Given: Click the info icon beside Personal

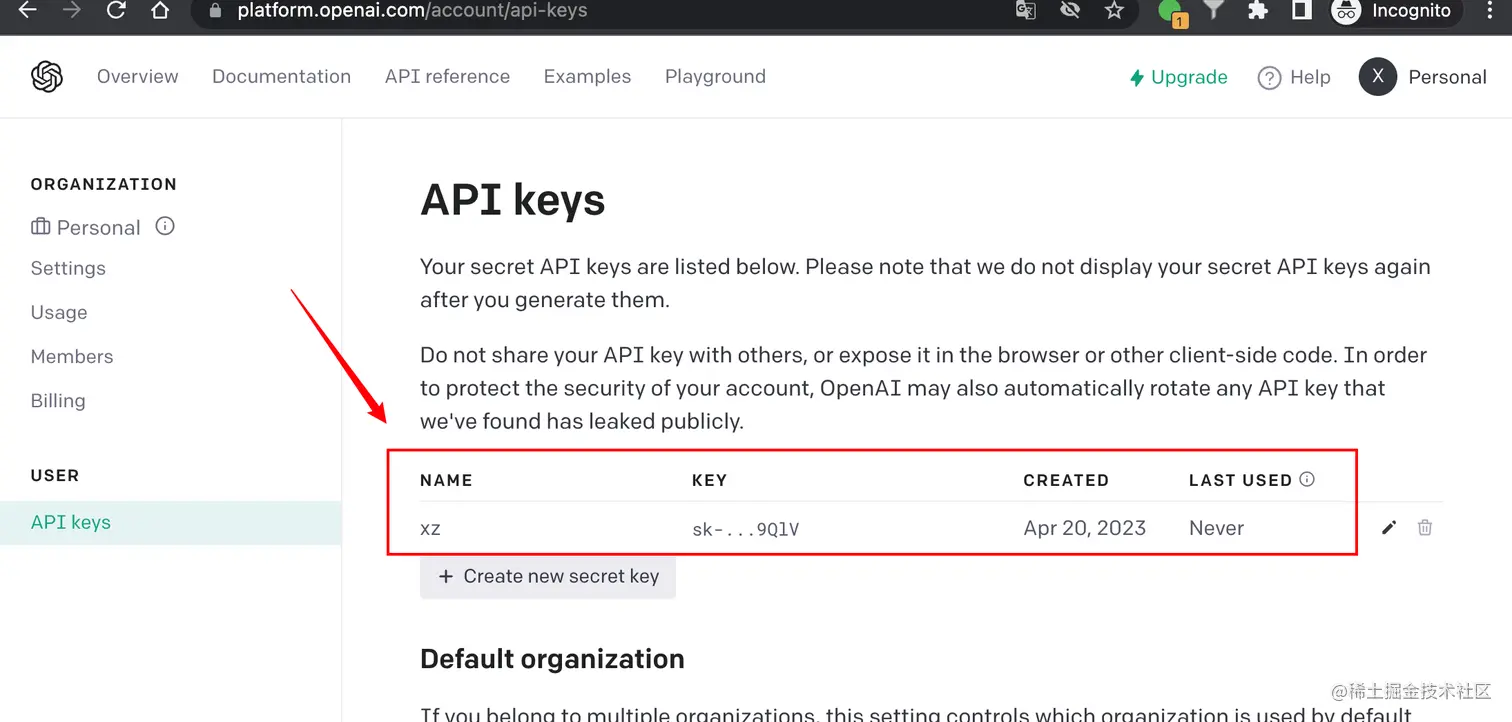Looking at the screenshot, I should tap(165, 226).
